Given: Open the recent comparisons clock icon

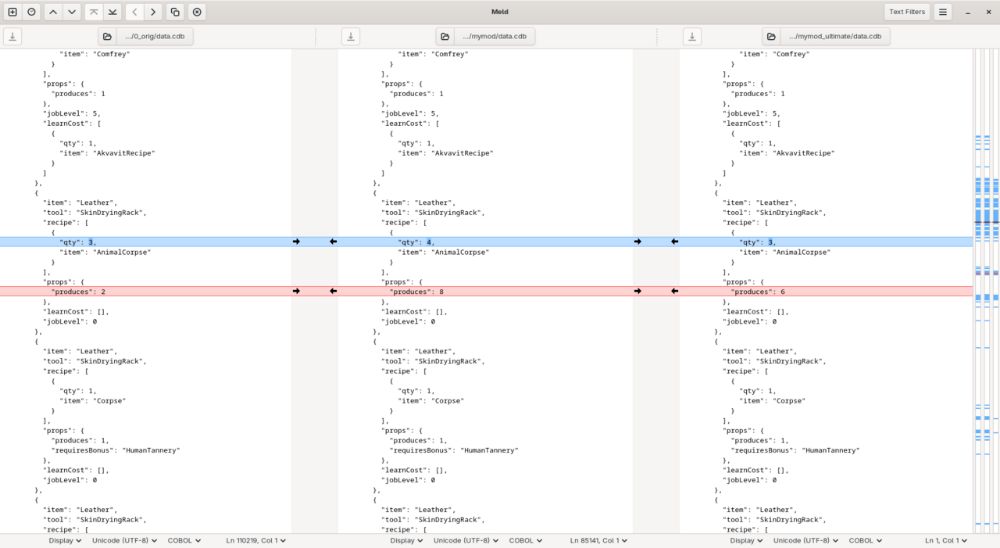Looking at the screenshot, I should [31, 12].
